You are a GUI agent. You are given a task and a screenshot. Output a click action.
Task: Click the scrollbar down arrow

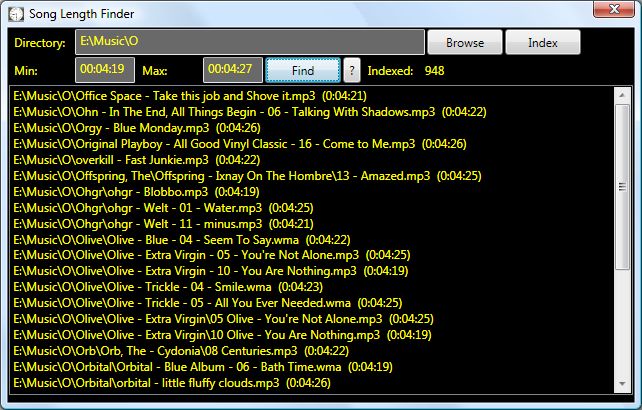point(622,384)
